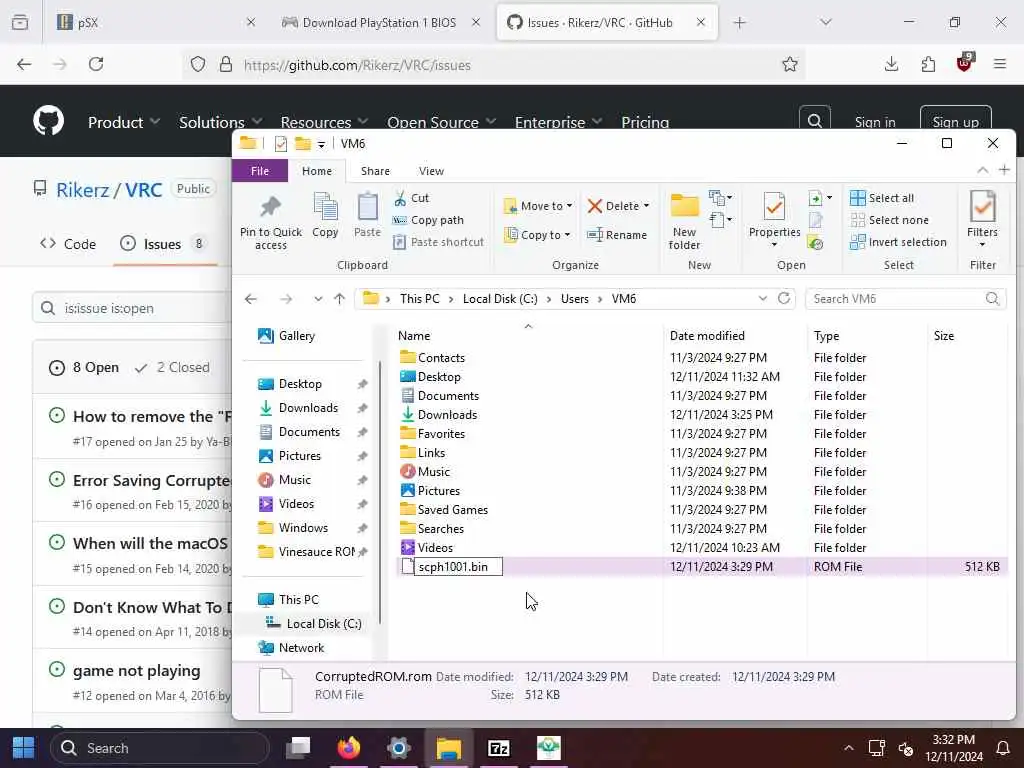
Task: Open Firefox from the taskbar
Action: pyautogui.click(x=349, y=748)
